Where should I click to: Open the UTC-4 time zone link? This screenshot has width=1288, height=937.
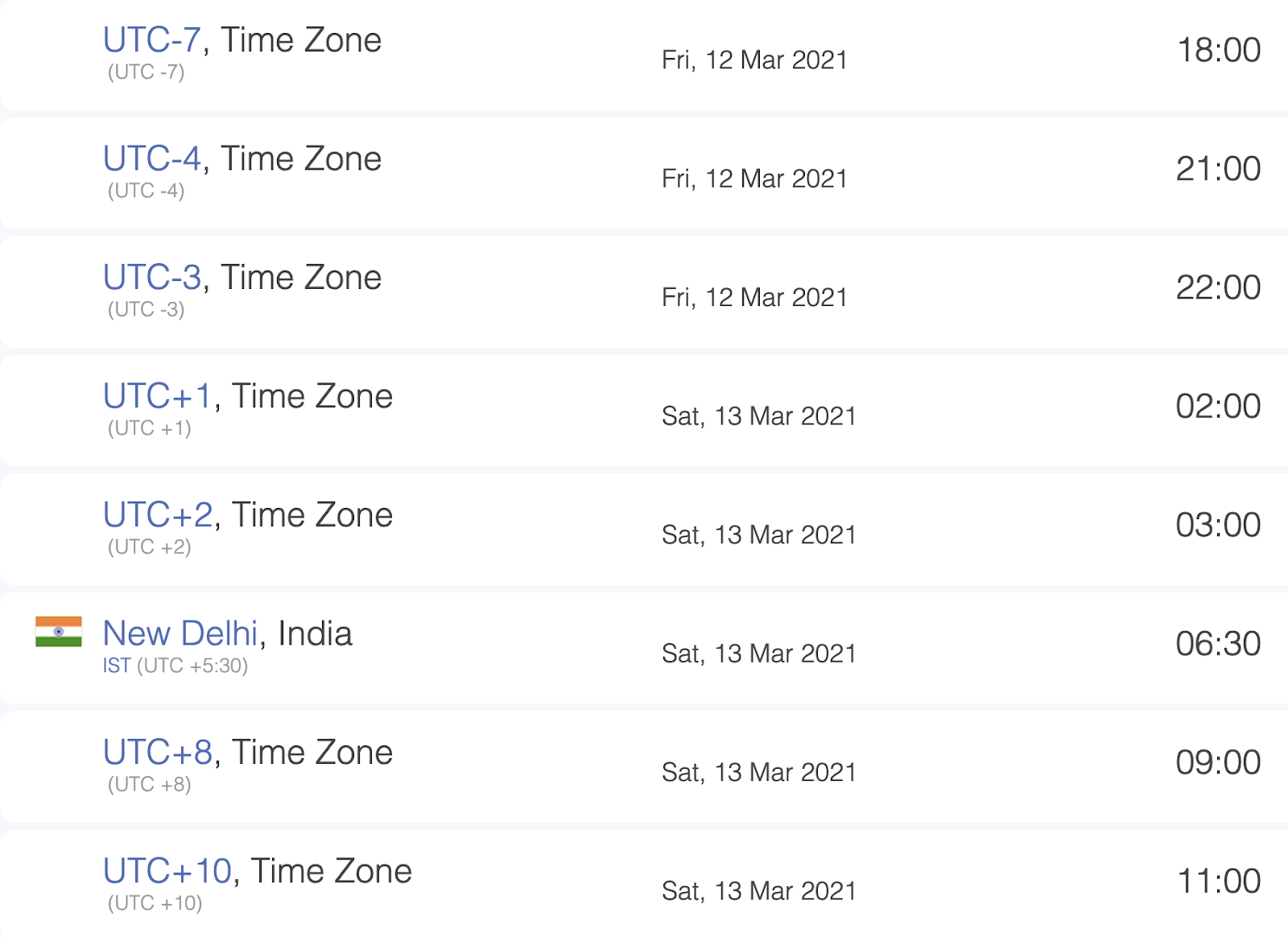pos(151,159)
